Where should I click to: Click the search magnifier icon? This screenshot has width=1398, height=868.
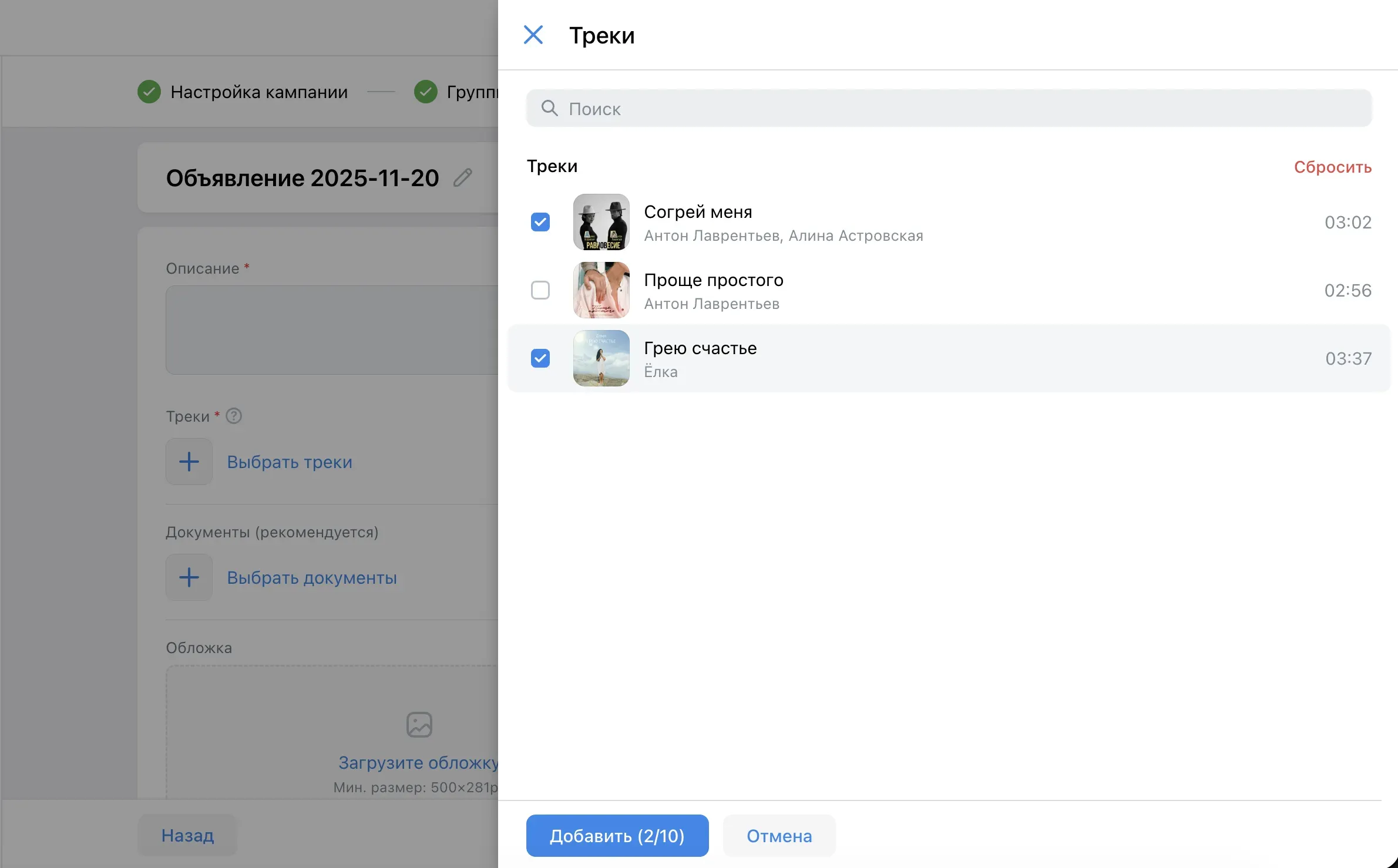(549, 108)
